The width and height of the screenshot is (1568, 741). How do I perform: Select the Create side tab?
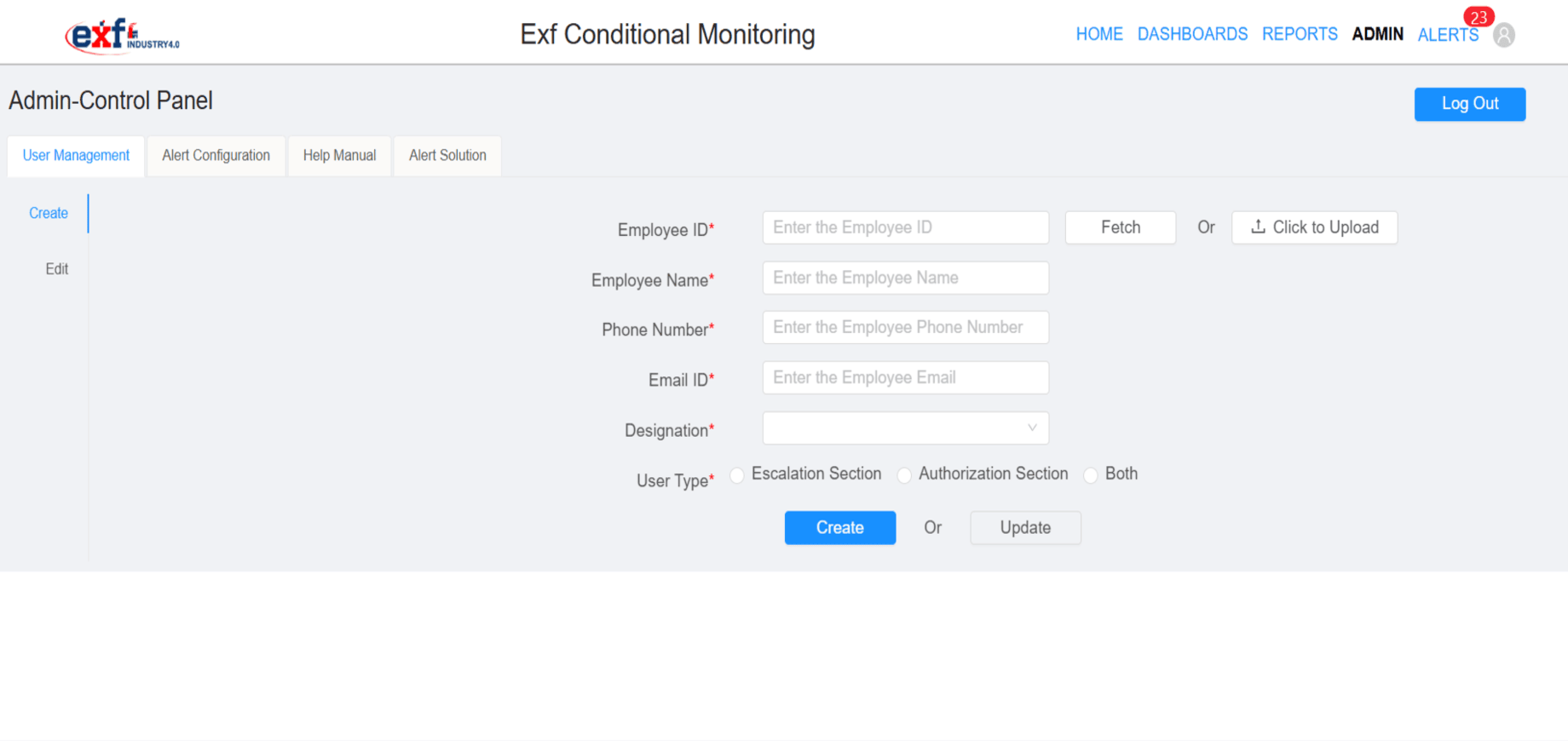pyautogui.click(x=49, y=214)
